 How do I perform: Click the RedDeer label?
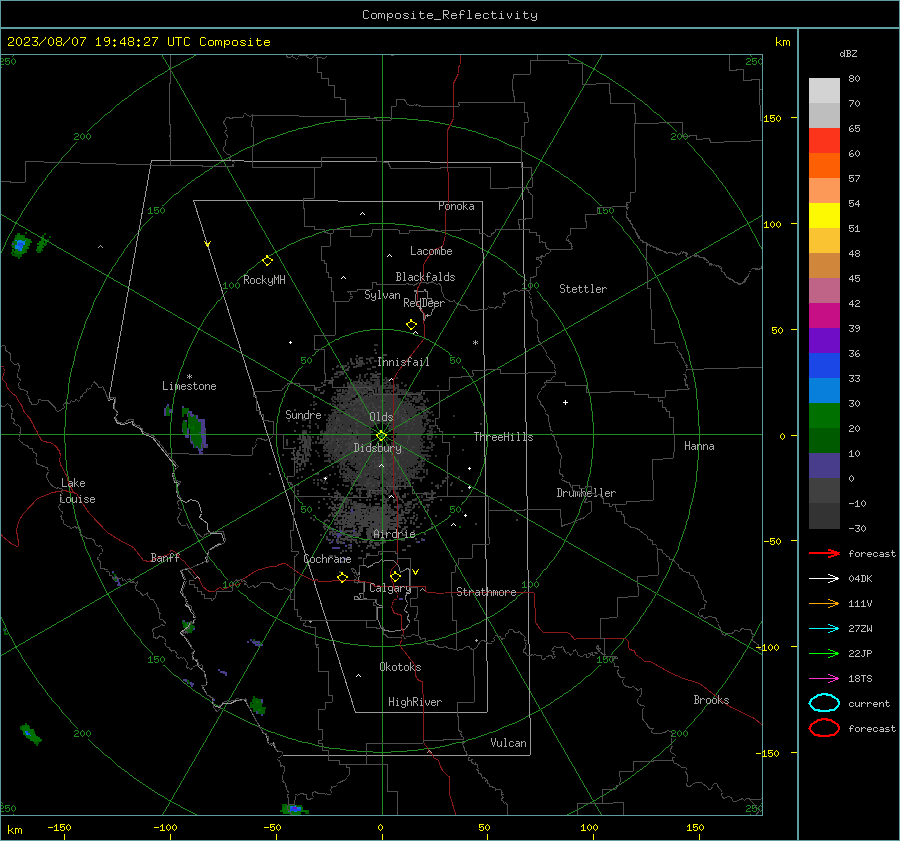(x=424, y=303)
